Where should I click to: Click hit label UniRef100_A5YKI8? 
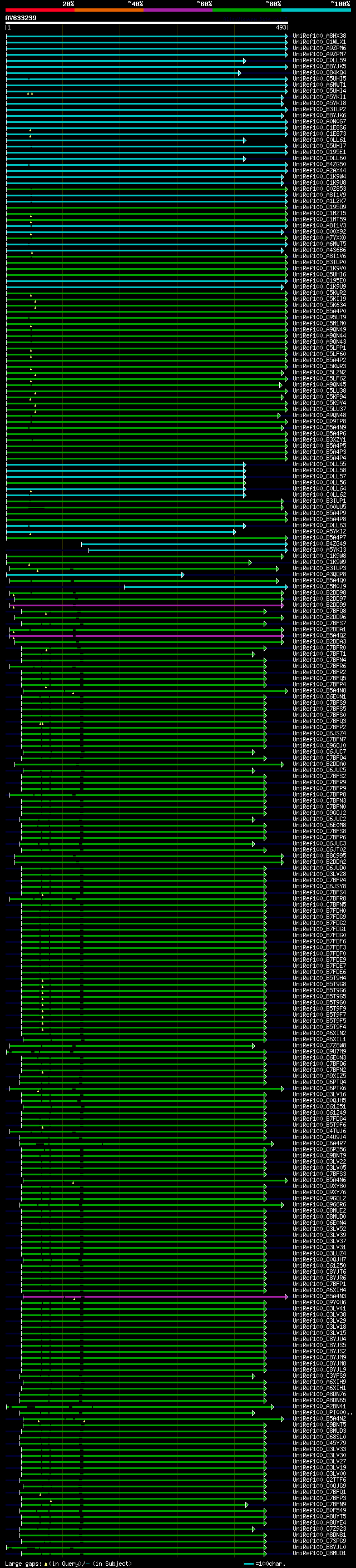click(319, 103)
